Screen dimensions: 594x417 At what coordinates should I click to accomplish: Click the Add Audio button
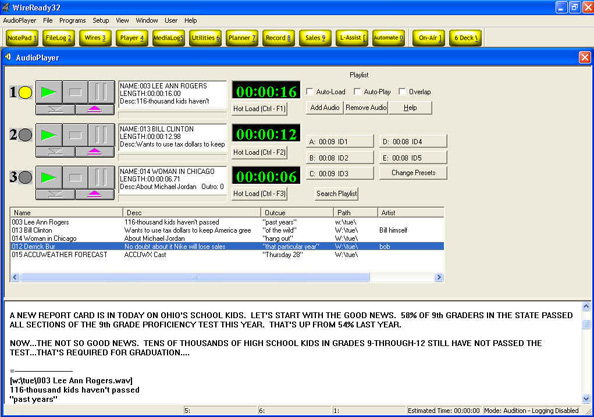click(x=325, y=108)
